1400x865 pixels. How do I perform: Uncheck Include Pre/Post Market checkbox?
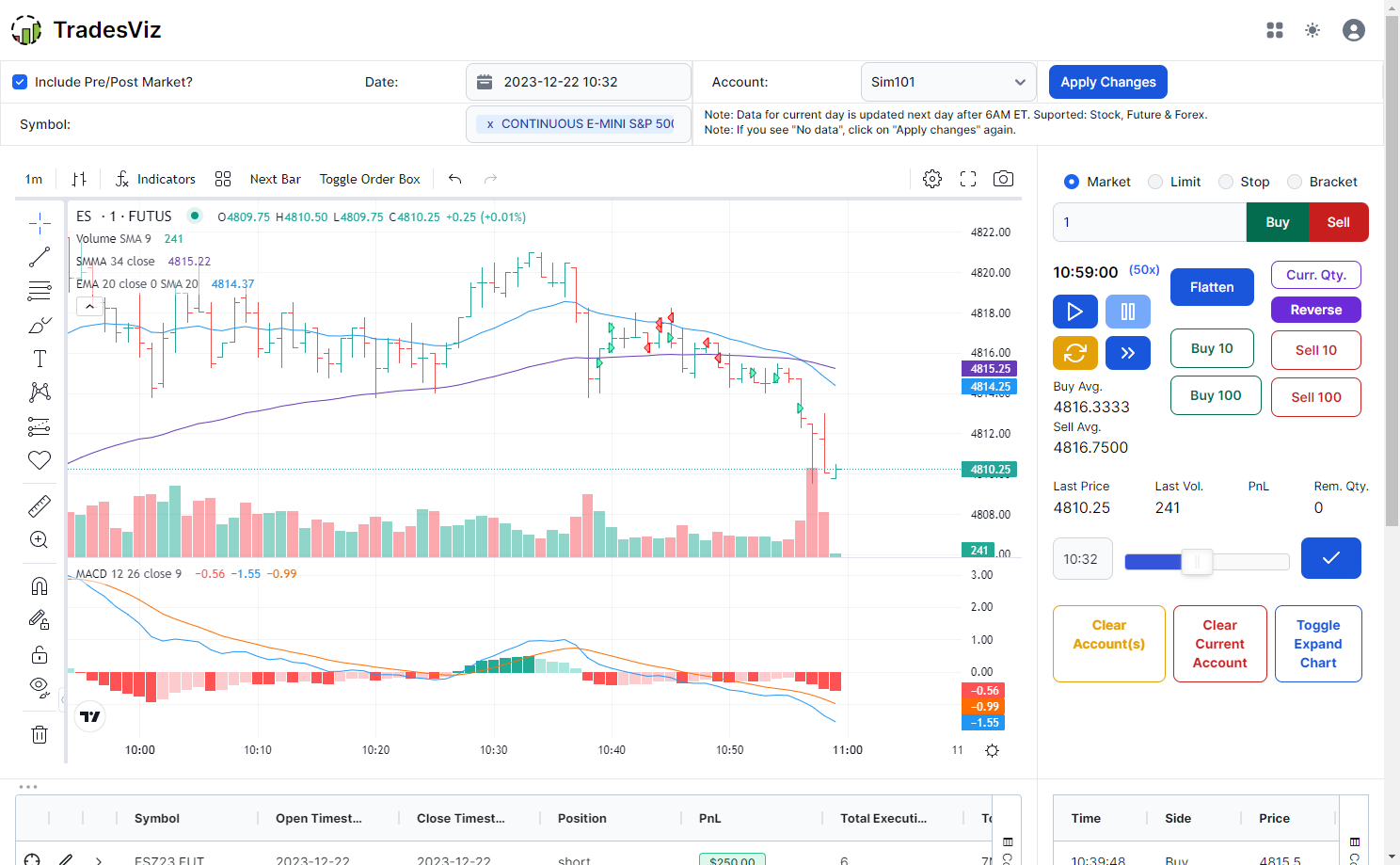pyautogui.click(x=20, y=82)
